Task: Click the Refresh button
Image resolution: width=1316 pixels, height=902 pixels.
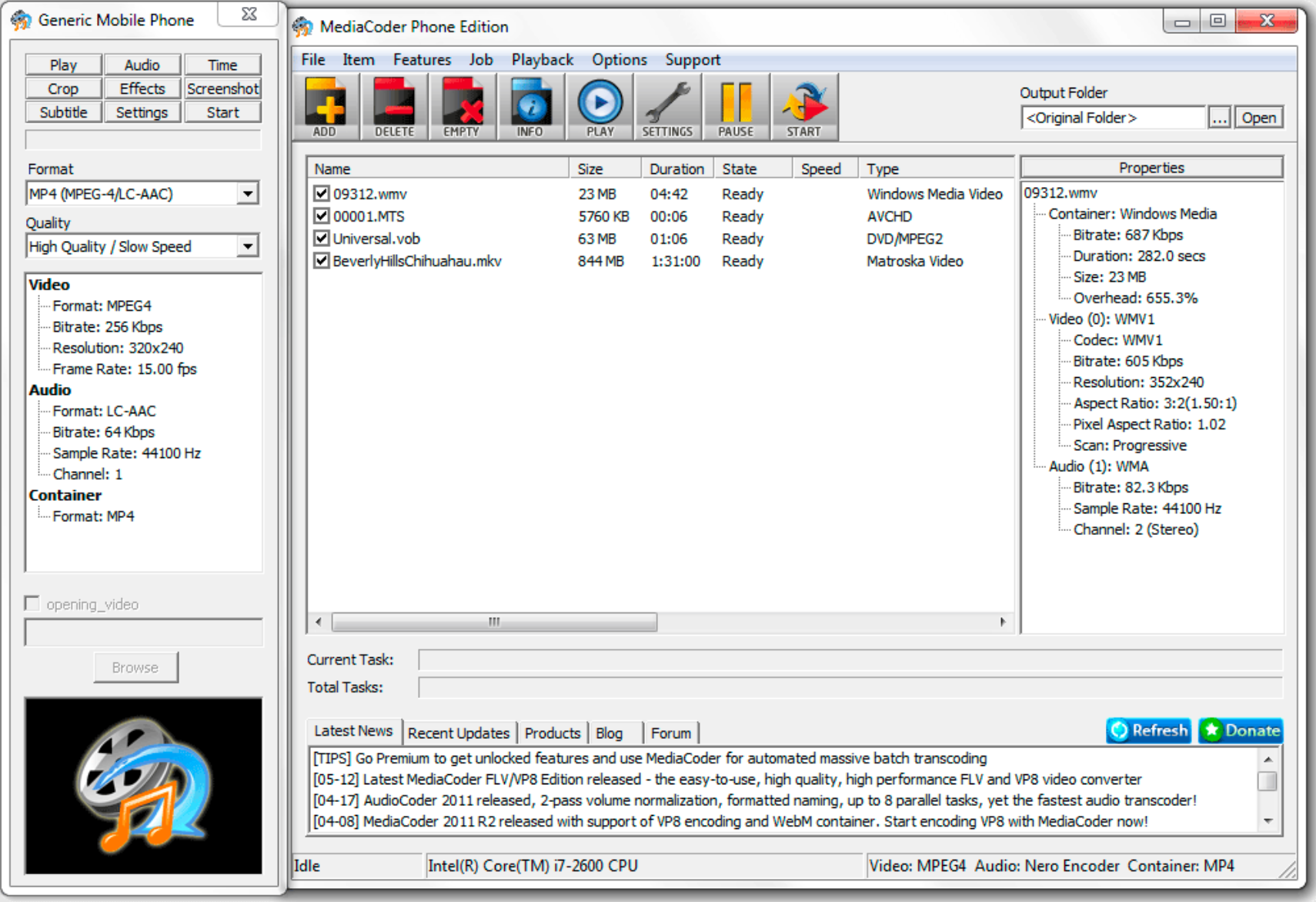Action: 1148,730
